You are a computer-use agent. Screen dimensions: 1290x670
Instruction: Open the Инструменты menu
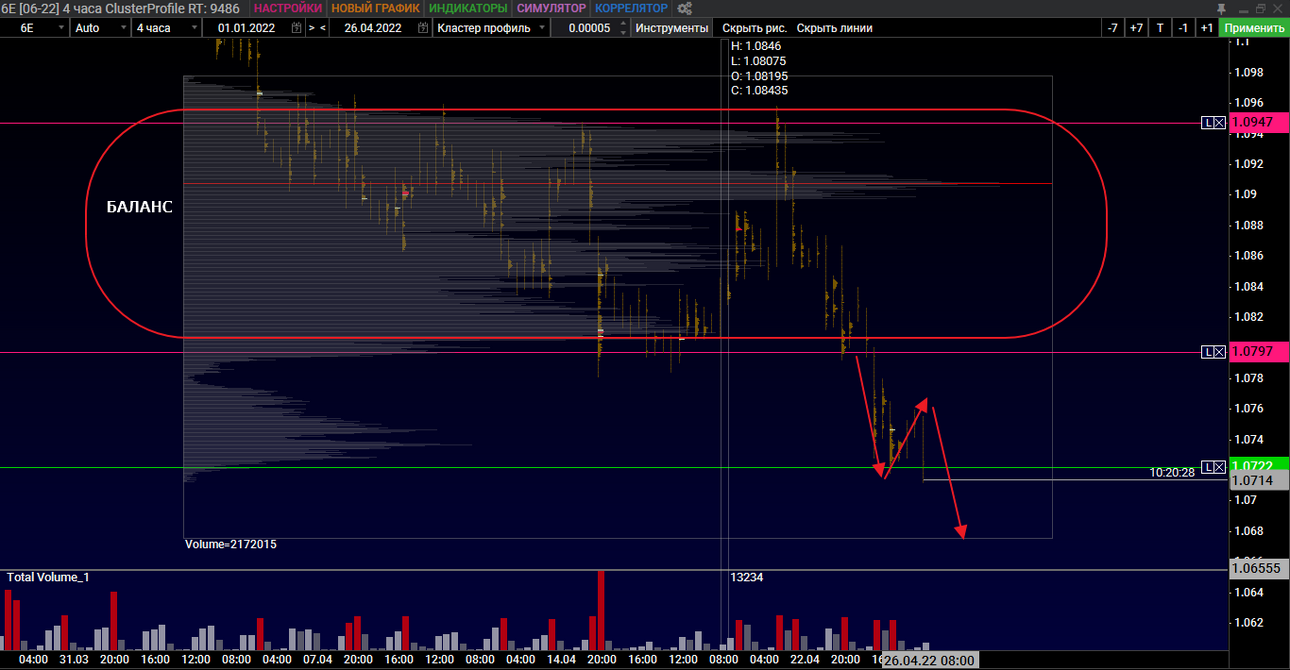coord(672,28)
